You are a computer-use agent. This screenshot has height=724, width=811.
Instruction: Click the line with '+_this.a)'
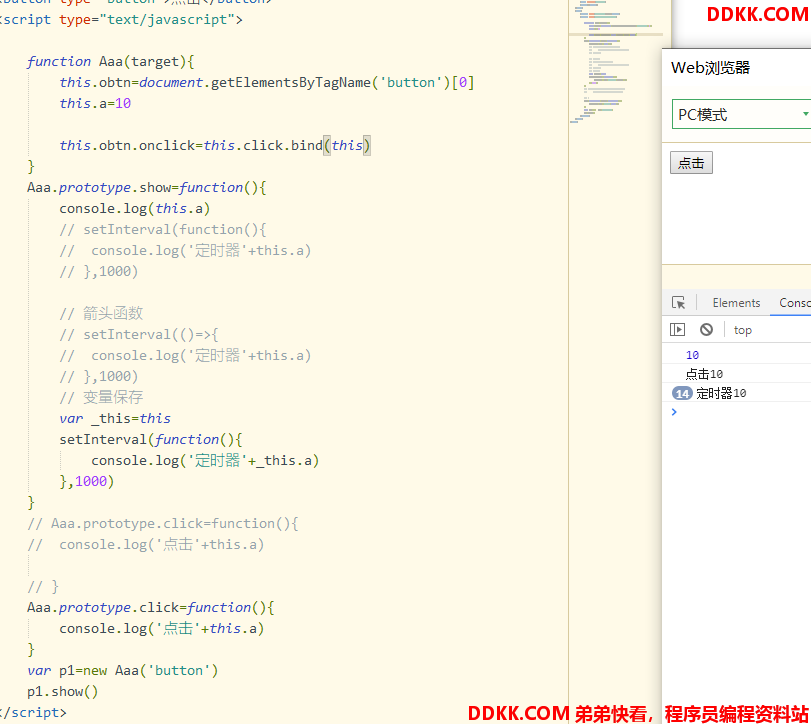(205, 460)
